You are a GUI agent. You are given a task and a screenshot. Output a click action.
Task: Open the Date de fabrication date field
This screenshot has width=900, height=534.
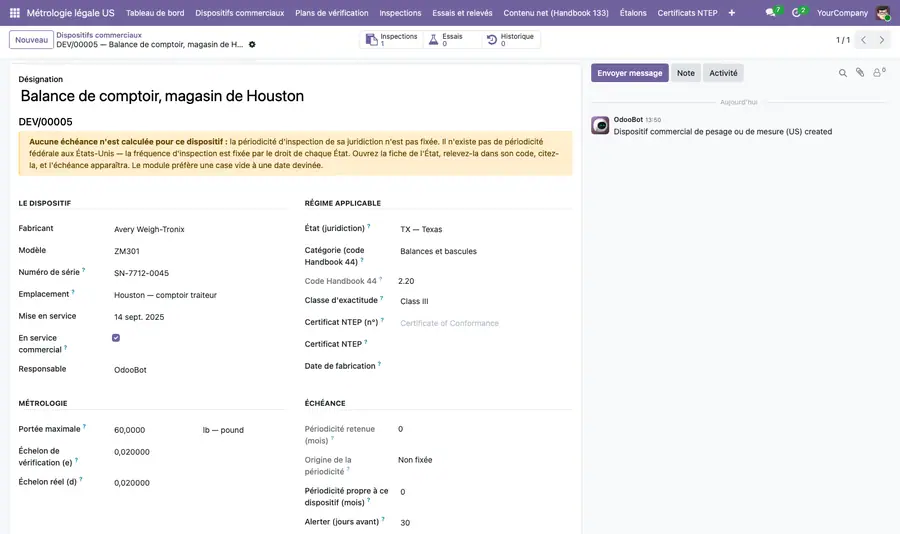point(484,366)
